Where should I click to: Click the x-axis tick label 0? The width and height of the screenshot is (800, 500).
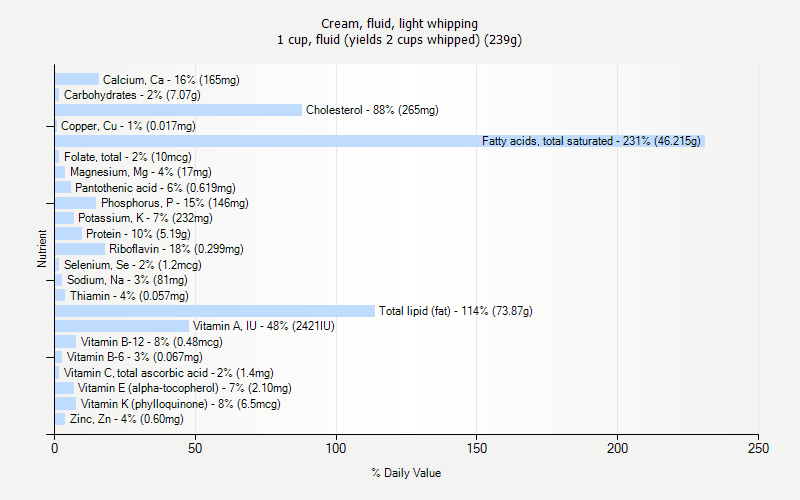click(x=55, y=448)
